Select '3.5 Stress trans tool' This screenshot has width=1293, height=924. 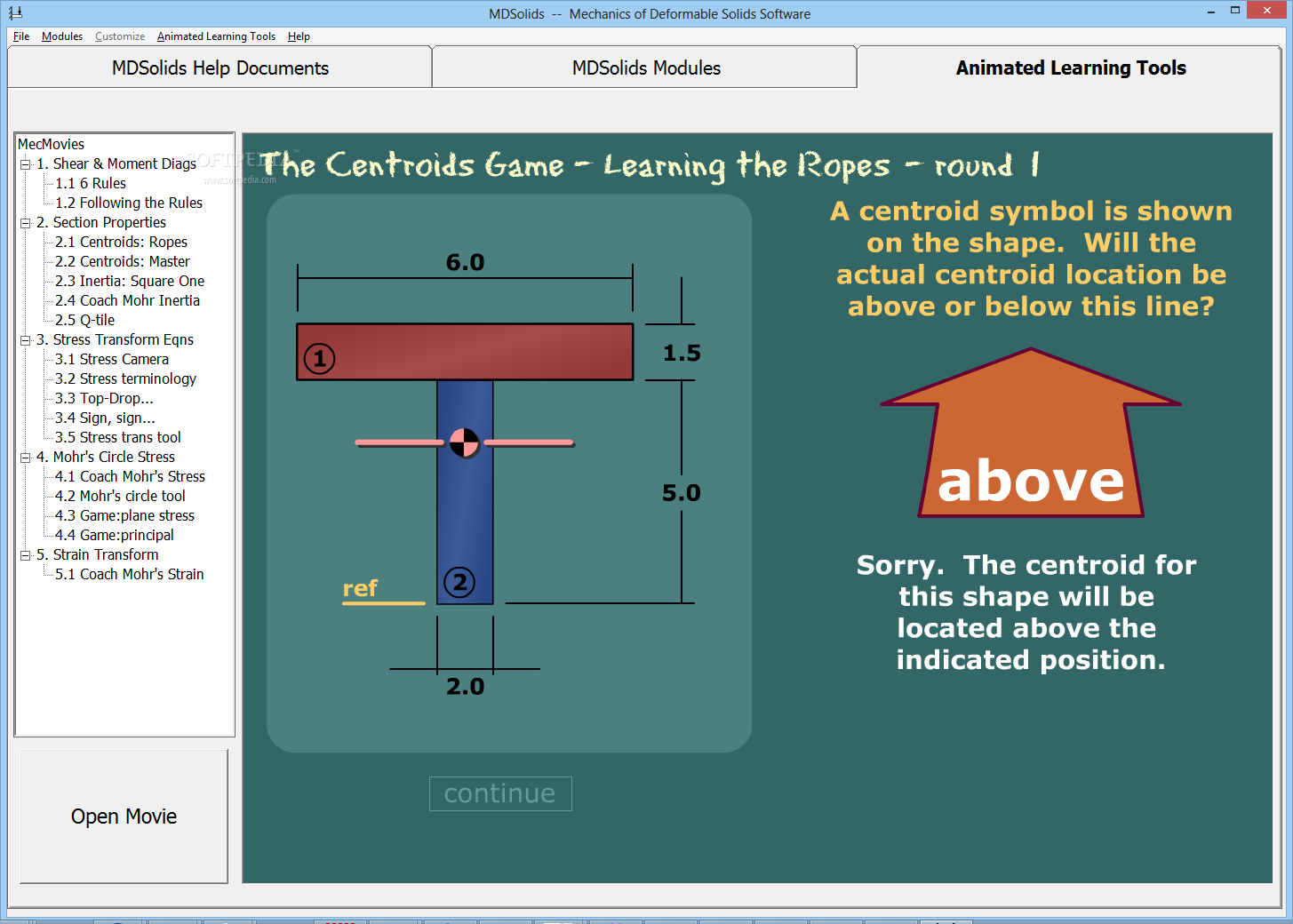click(x=118, y=437)
